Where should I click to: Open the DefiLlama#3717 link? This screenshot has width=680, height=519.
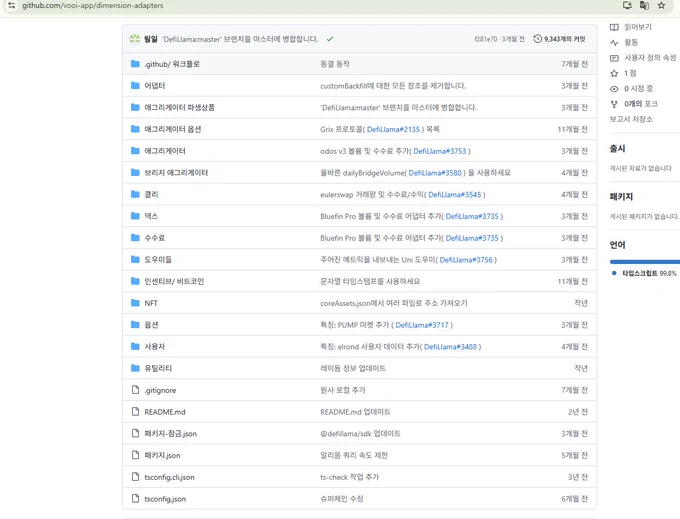pos(422,325)
